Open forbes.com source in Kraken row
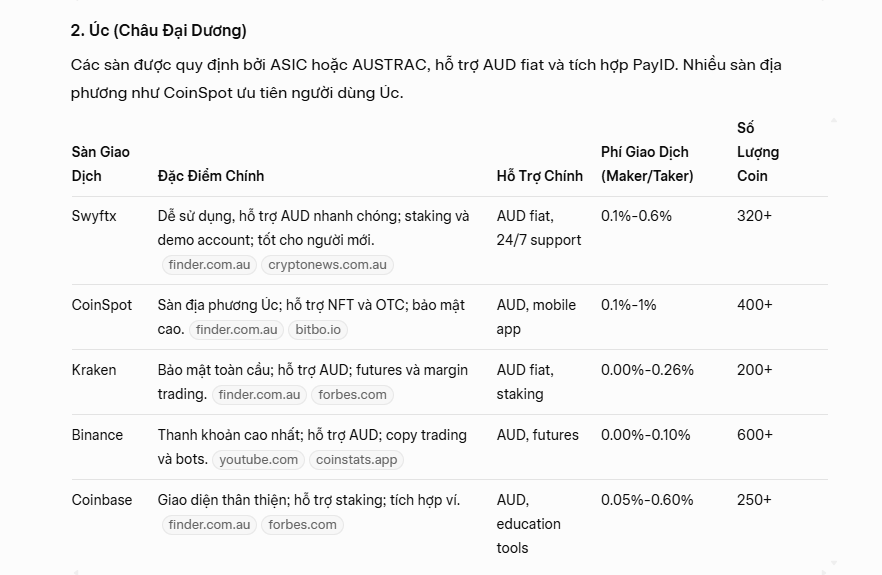The width and height of the screenshot is (882, 575). (x=352, y=395)
